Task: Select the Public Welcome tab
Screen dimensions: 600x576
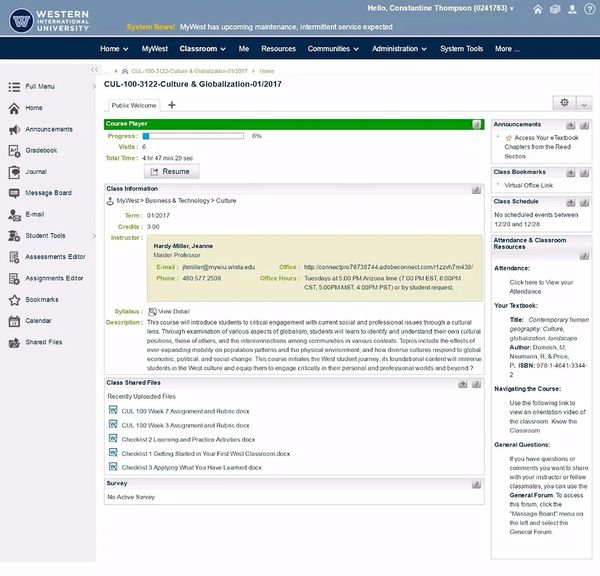Action: 134,105
